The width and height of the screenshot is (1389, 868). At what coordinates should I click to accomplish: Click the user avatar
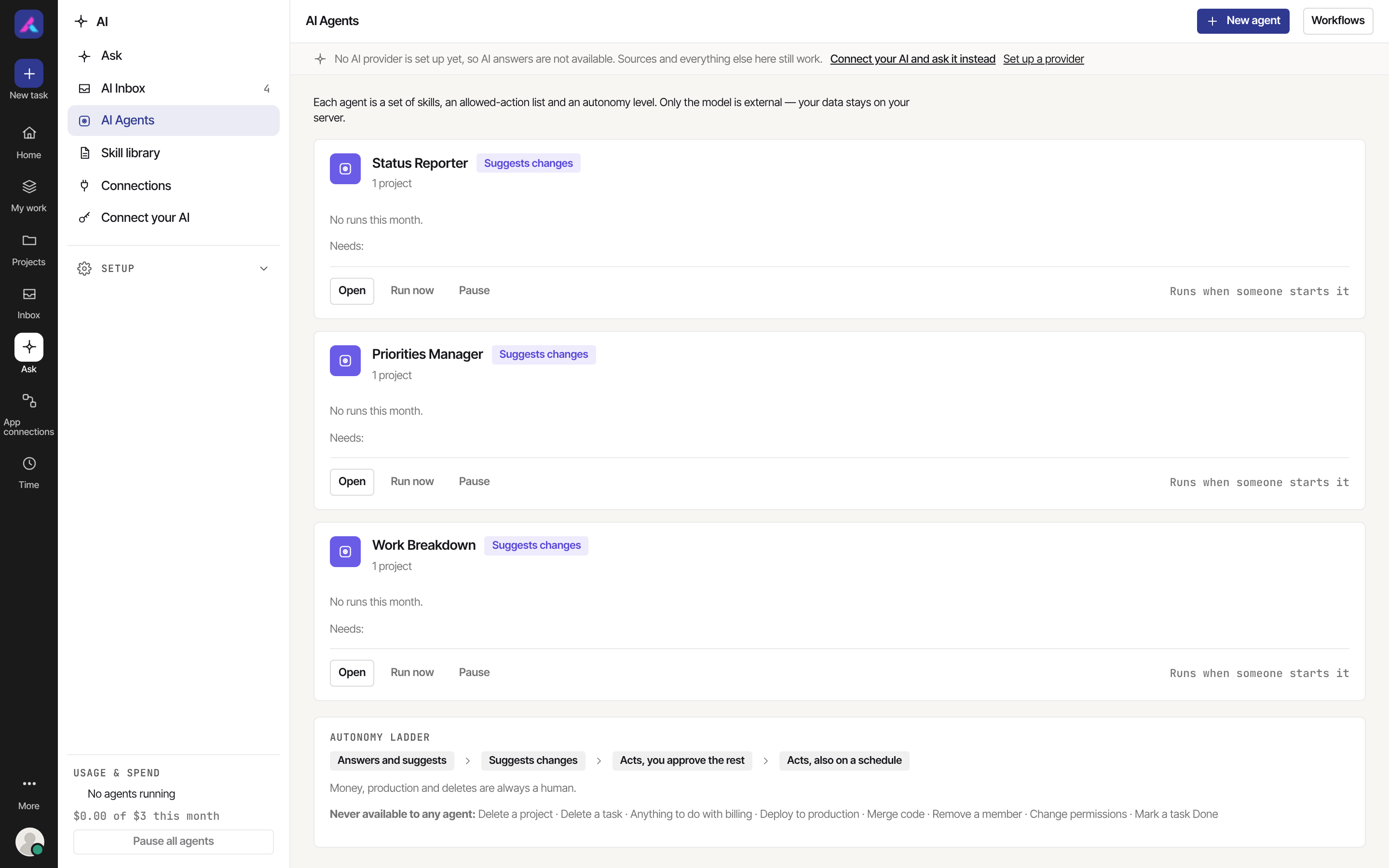pyautogui.click(x=30, y=841)
